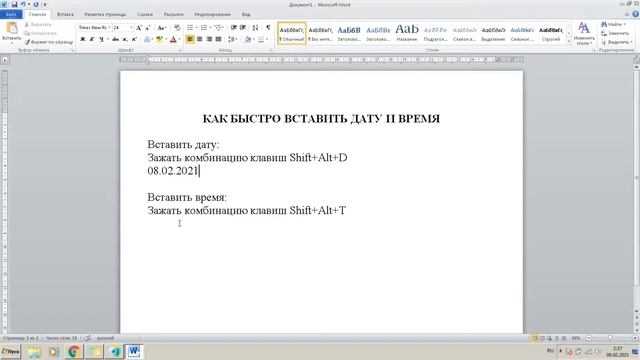
Task: Open the font color dropdown arrow
Action: tap(180, 39)
